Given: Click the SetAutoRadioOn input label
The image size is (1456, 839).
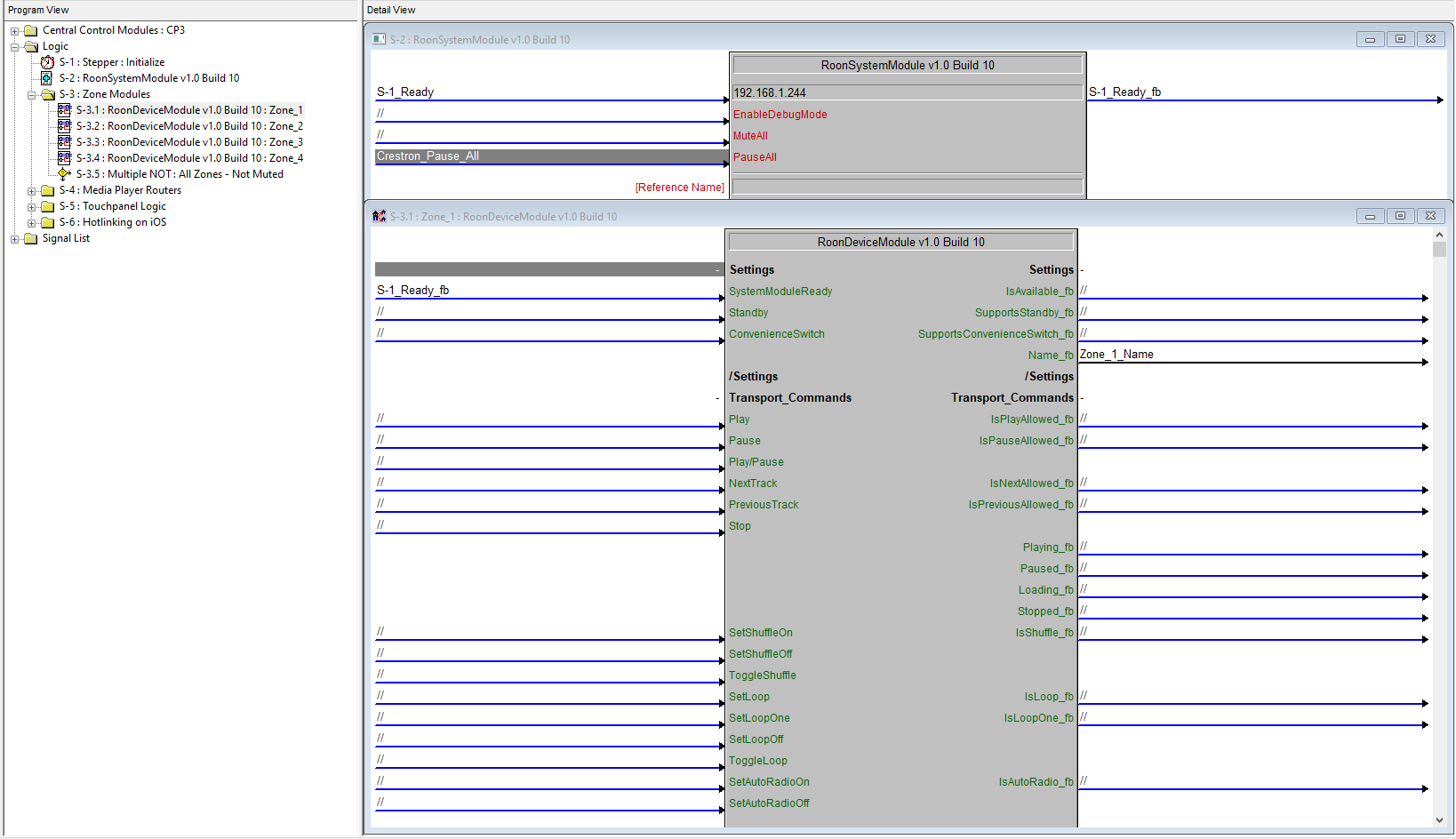Looking at the screenshot, I should (x=769, y=782).
